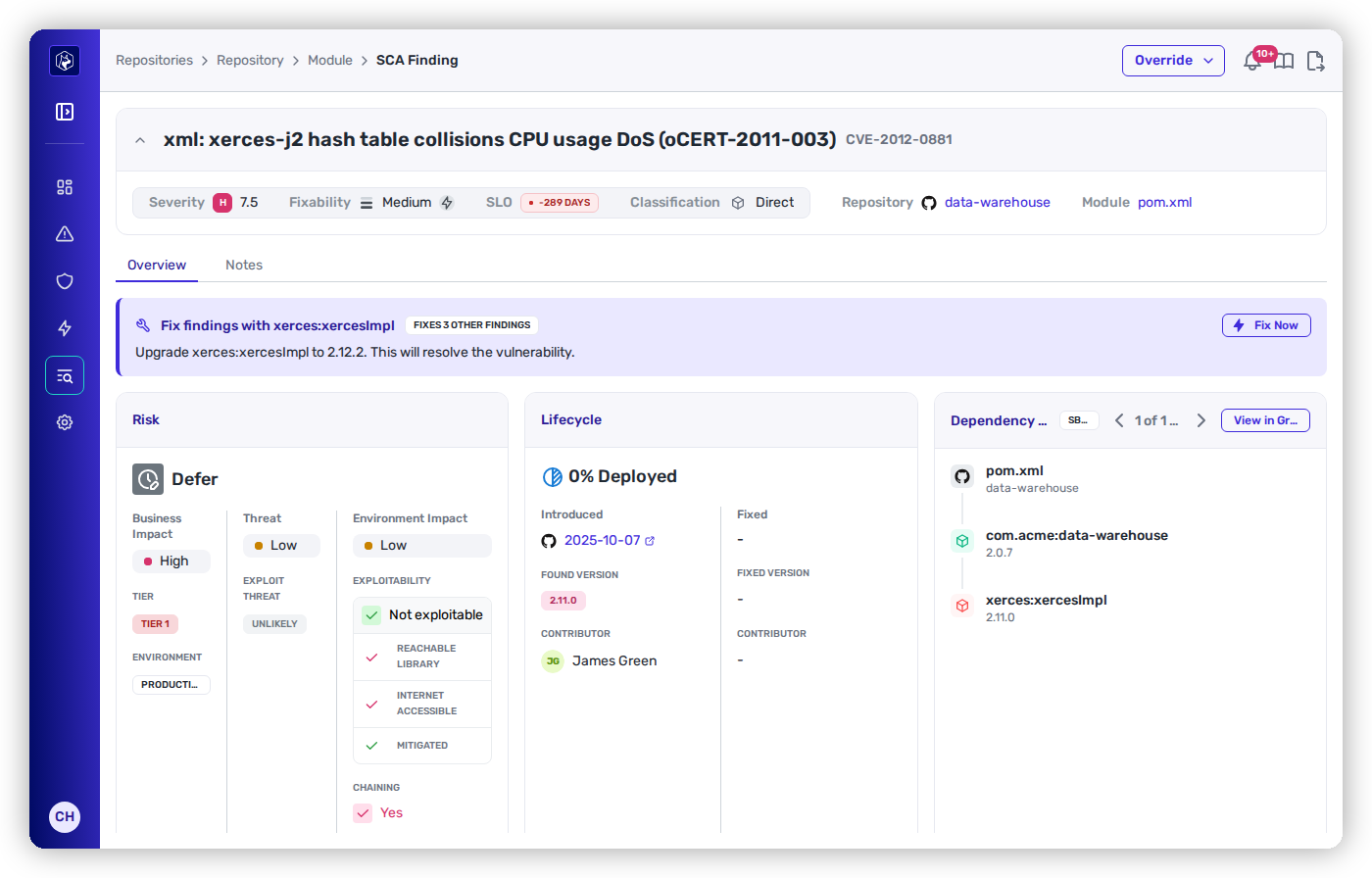This screenshot has width=1372, height=878.
Task: Toggle the Reachable Library check
Action: click(x=371, y=658)
